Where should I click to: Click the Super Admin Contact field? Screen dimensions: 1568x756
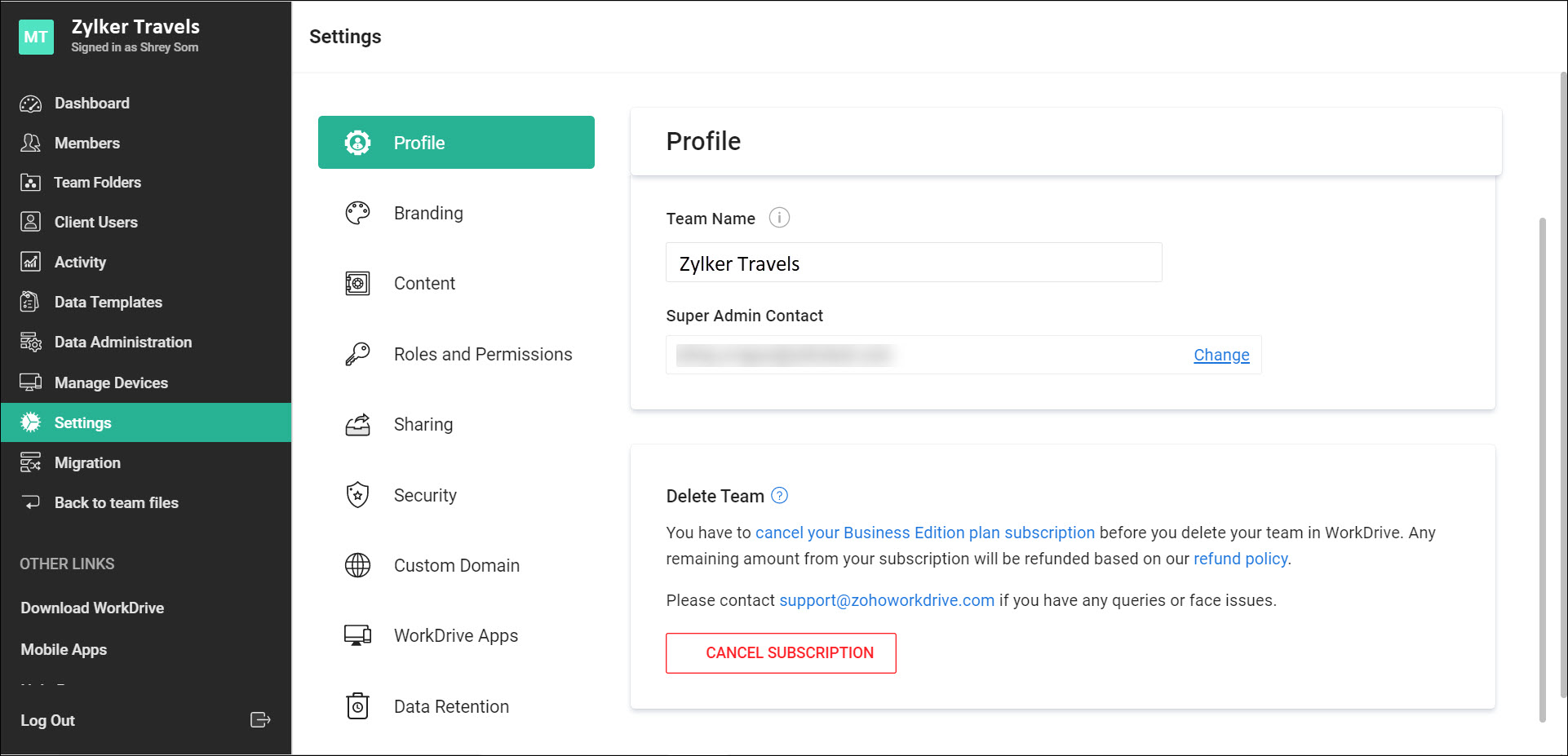click(x=963, y=355)
